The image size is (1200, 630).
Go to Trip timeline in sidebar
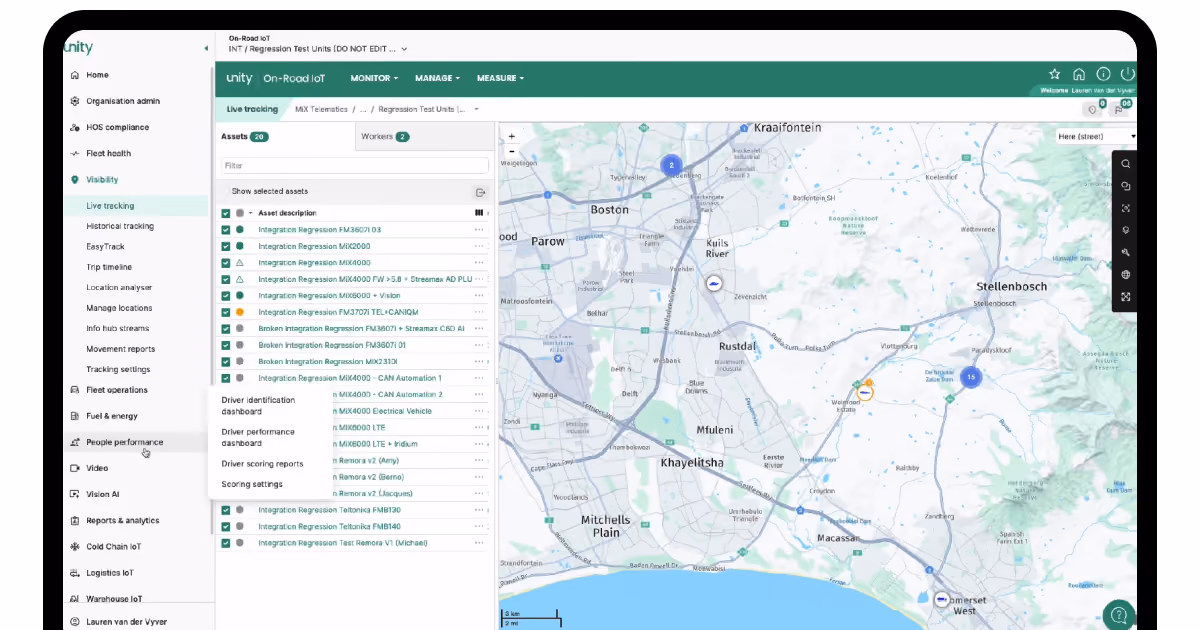pos(109,267)
